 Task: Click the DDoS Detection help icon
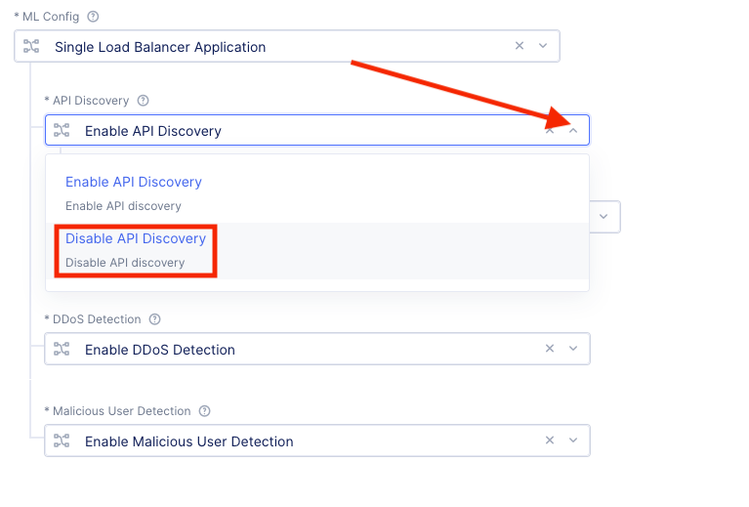[154, 319]
